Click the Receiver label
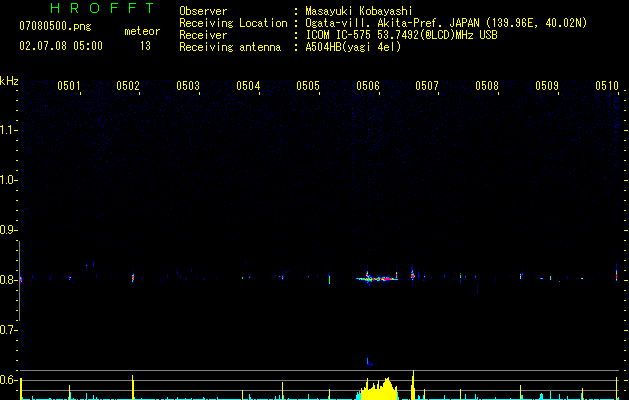Screen dimensions: 629x400 [203, 35]
